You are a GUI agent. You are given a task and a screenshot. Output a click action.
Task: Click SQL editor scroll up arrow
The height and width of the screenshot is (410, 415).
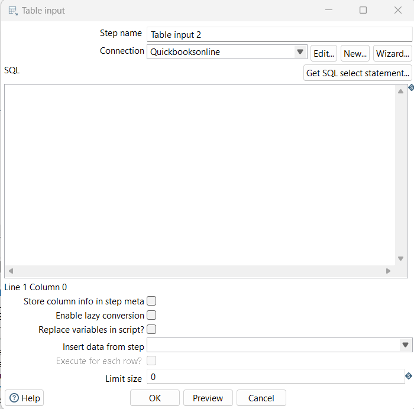pos(401,91)
